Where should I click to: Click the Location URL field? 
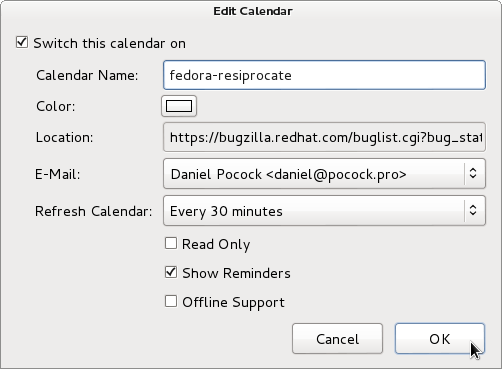coord(324,137)
